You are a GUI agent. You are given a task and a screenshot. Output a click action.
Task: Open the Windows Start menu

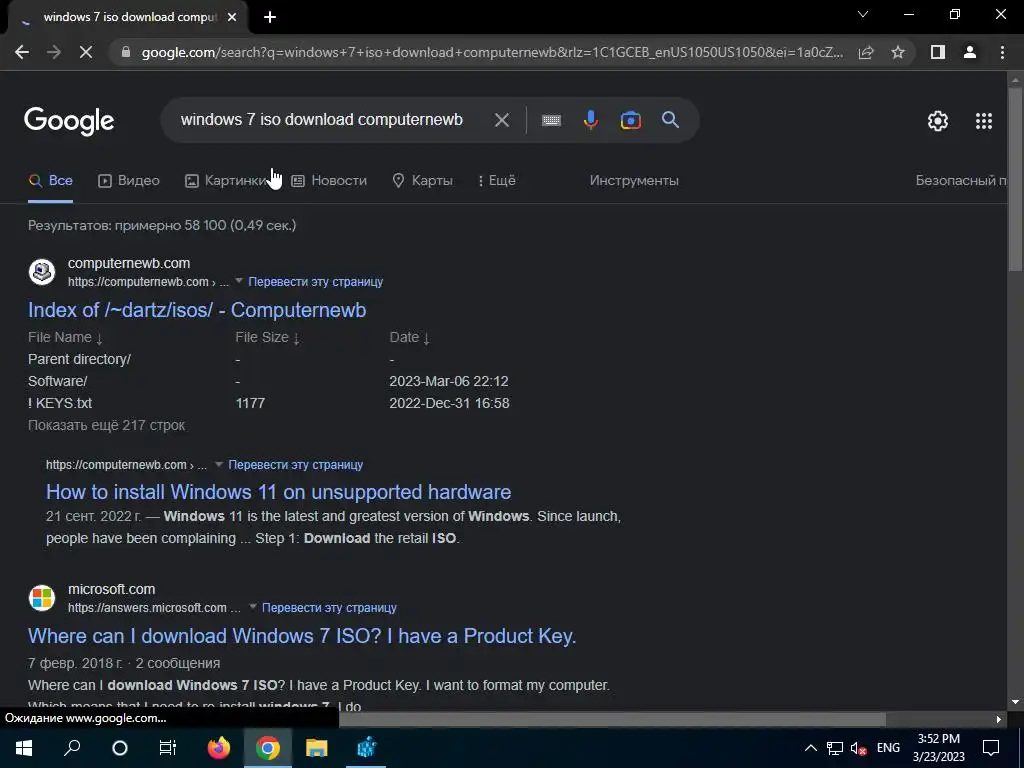coord(24,748)
